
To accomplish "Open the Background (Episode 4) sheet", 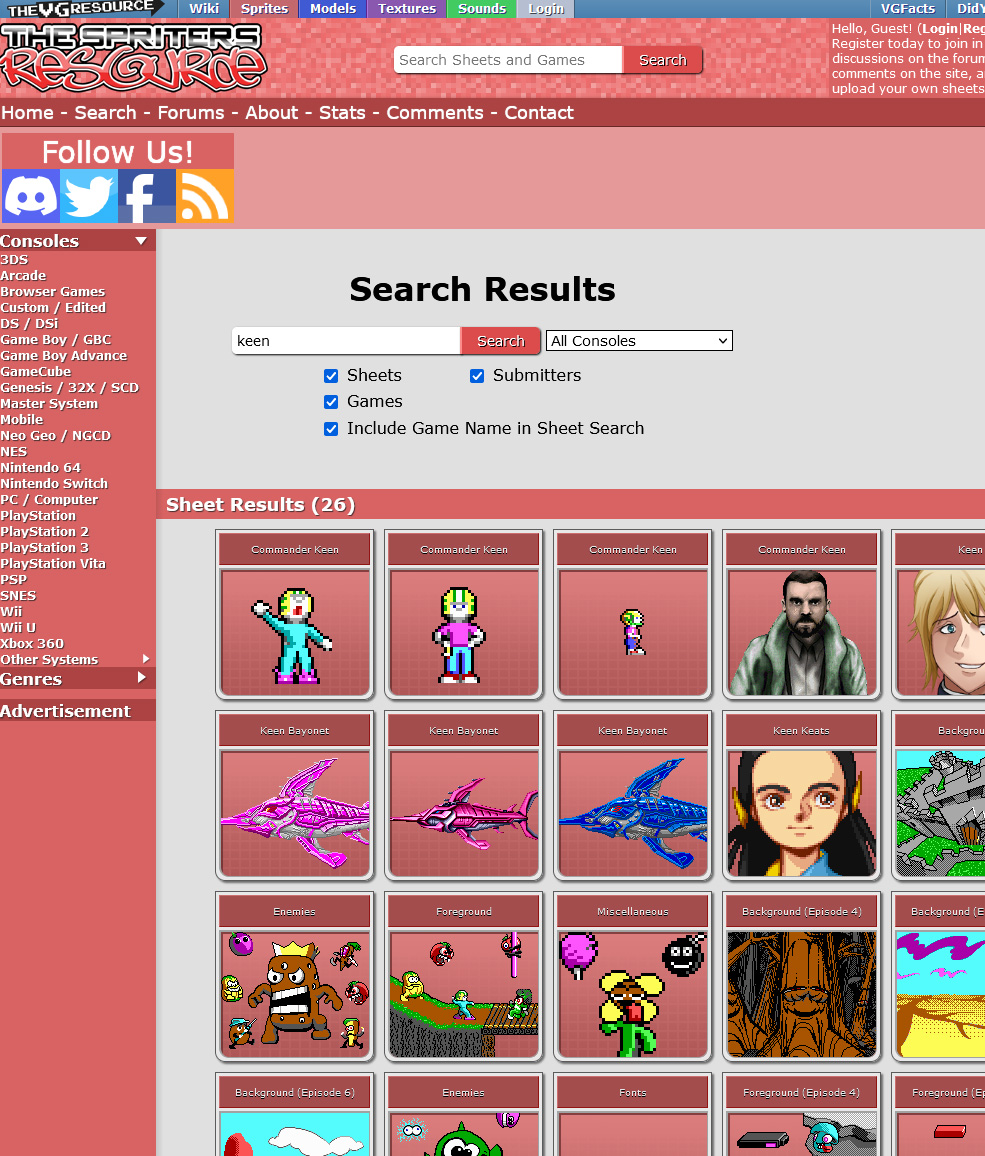I will (x=801, y=977).
